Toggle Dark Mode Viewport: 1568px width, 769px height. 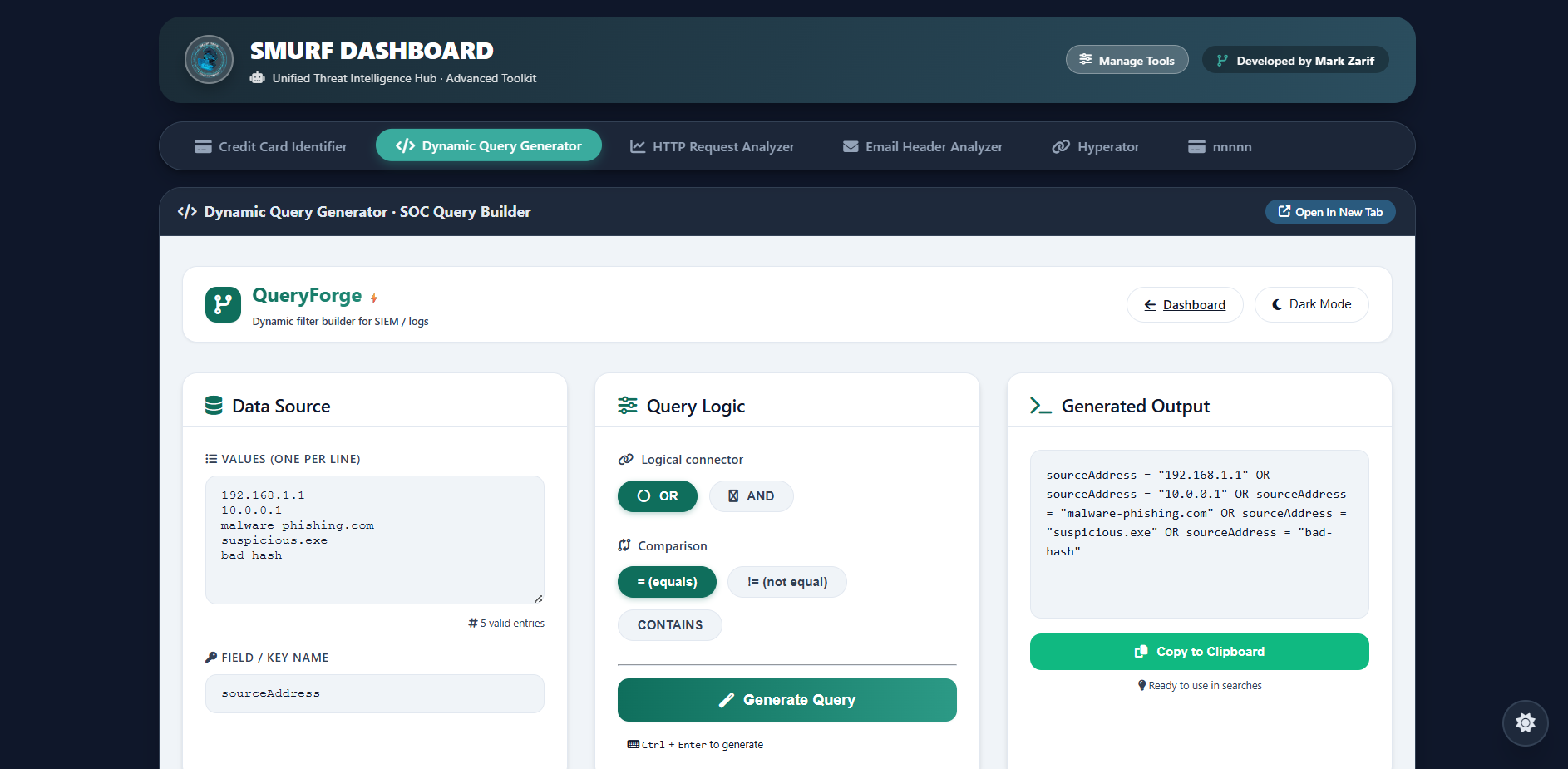[x=1311, y=304]
